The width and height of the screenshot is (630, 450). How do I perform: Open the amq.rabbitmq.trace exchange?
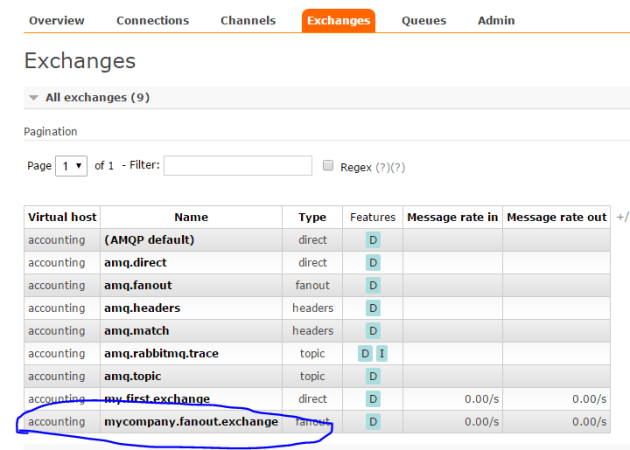162,354
